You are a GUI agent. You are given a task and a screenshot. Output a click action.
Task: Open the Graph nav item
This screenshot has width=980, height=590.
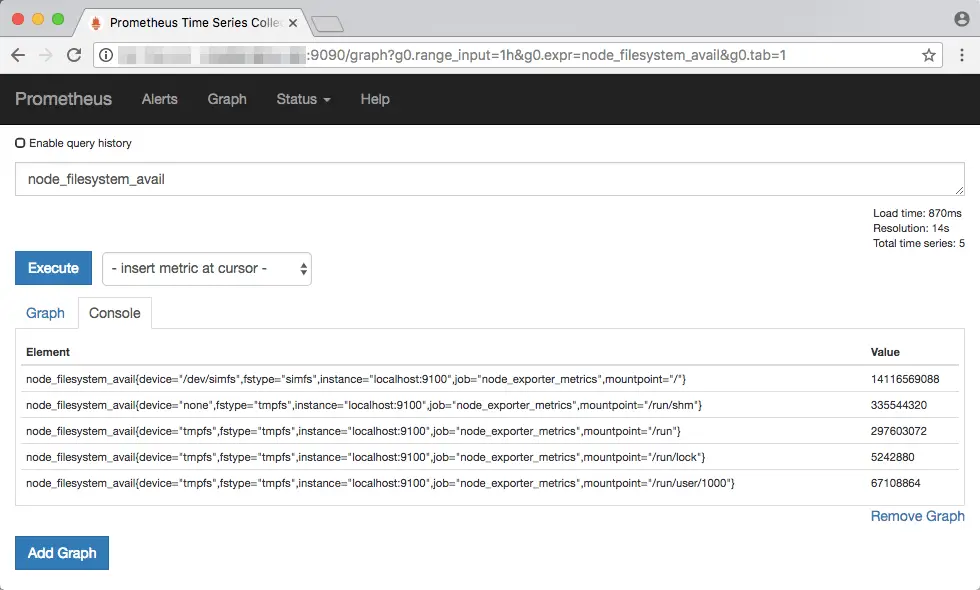(227, 99)
